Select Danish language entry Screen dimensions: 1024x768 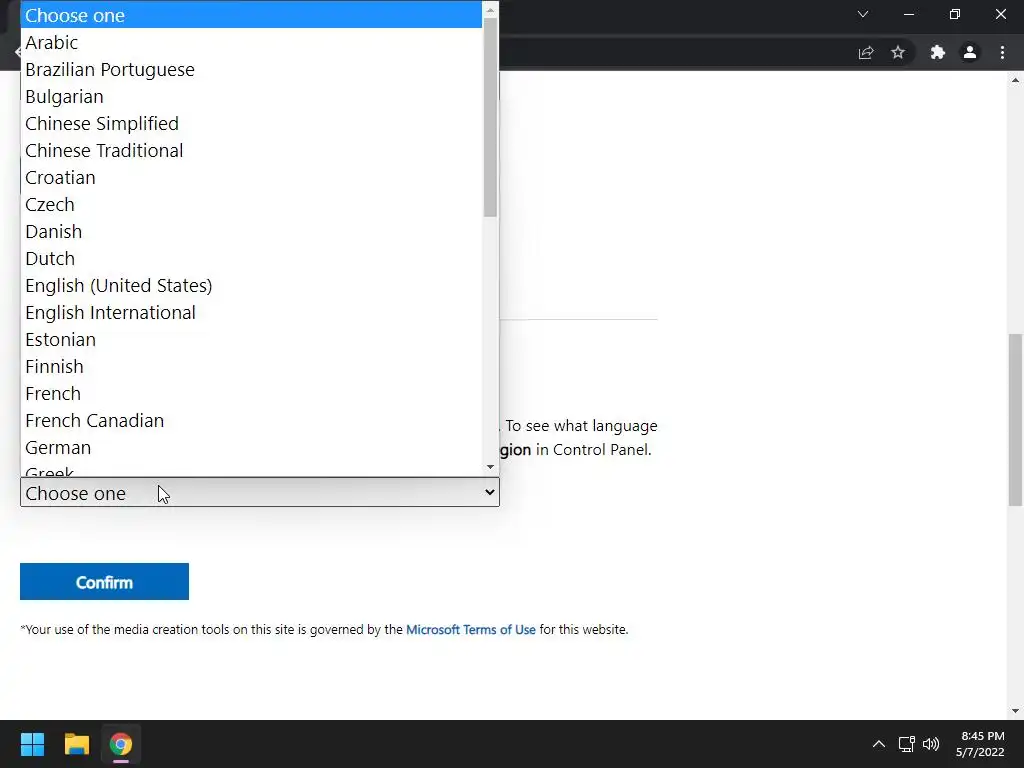(251, 232)
